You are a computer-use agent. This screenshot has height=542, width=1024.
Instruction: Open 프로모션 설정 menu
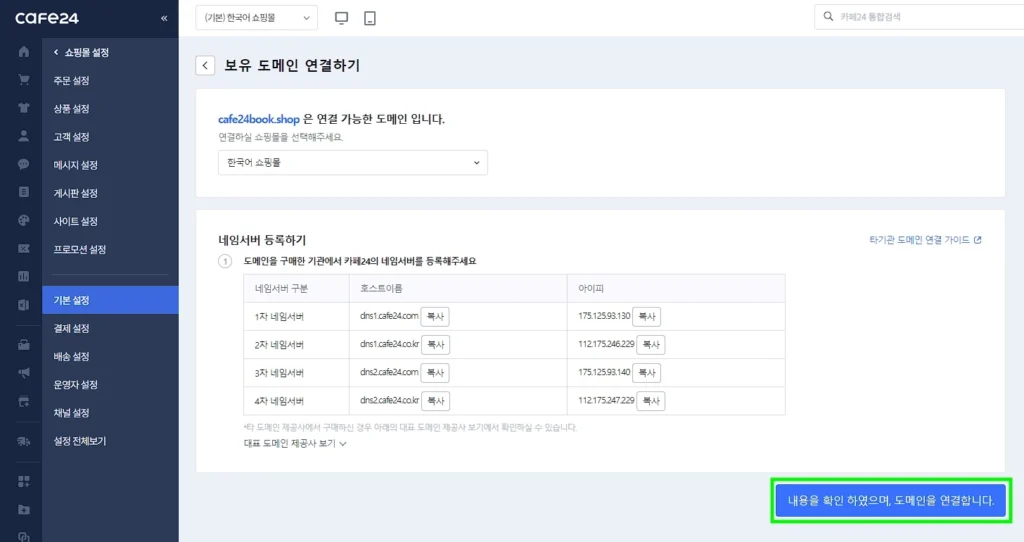pyautogui.click(x=80, y=249)
